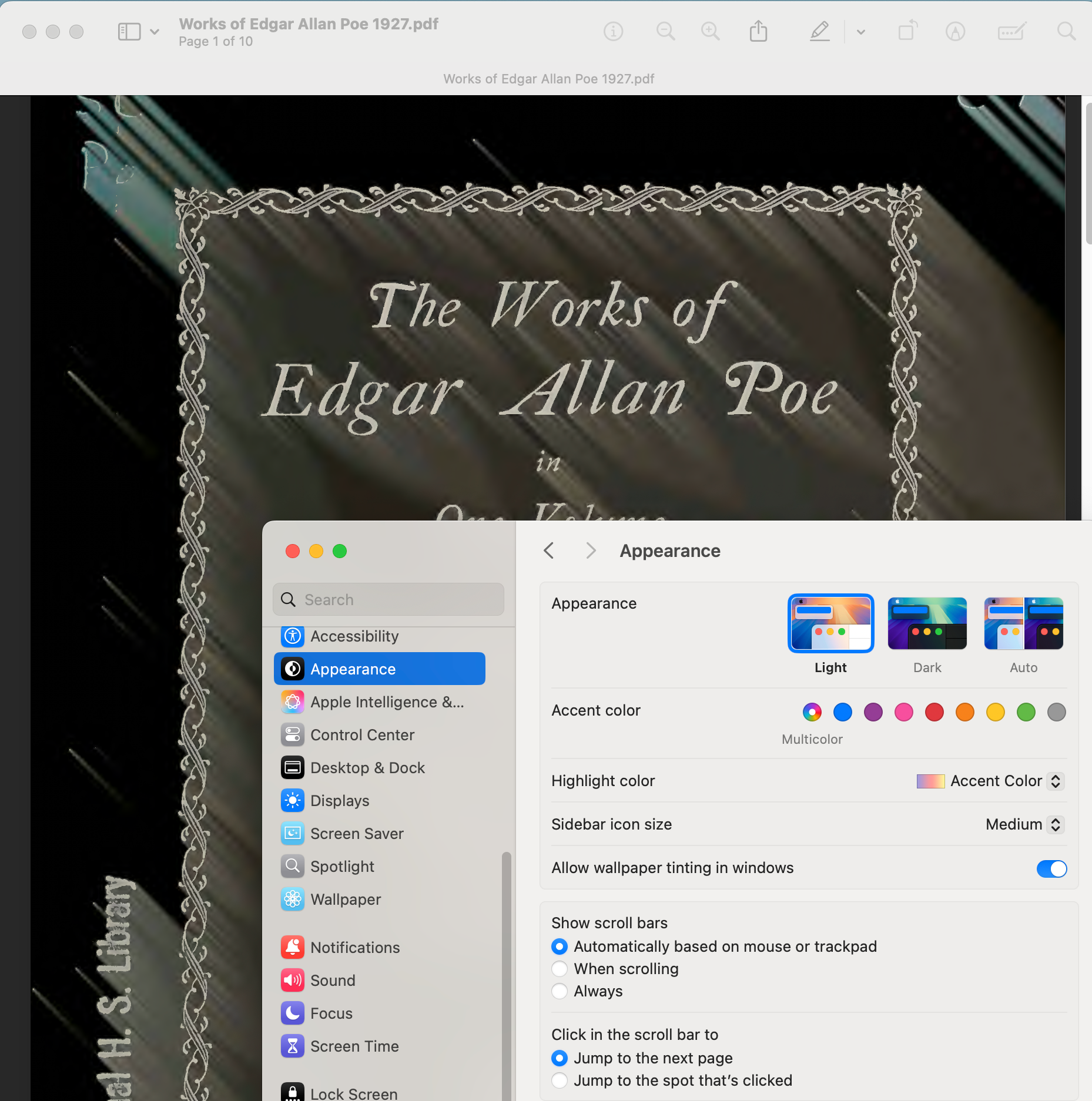The width and height of the screenshot is (1092, 1101).
Task: Click the Wallpaper sidebar icon
Action: 293,899
